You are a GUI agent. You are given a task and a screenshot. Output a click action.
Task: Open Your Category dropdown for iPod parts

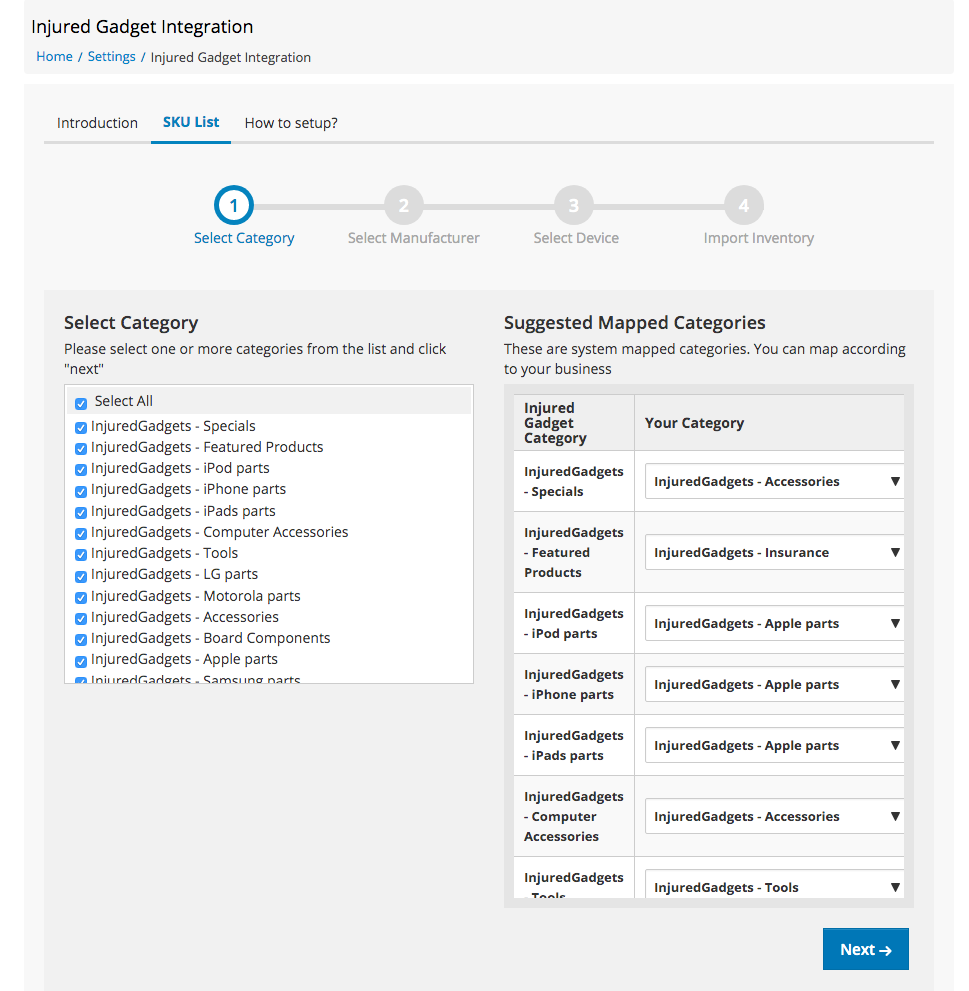(x=774, y=623)
